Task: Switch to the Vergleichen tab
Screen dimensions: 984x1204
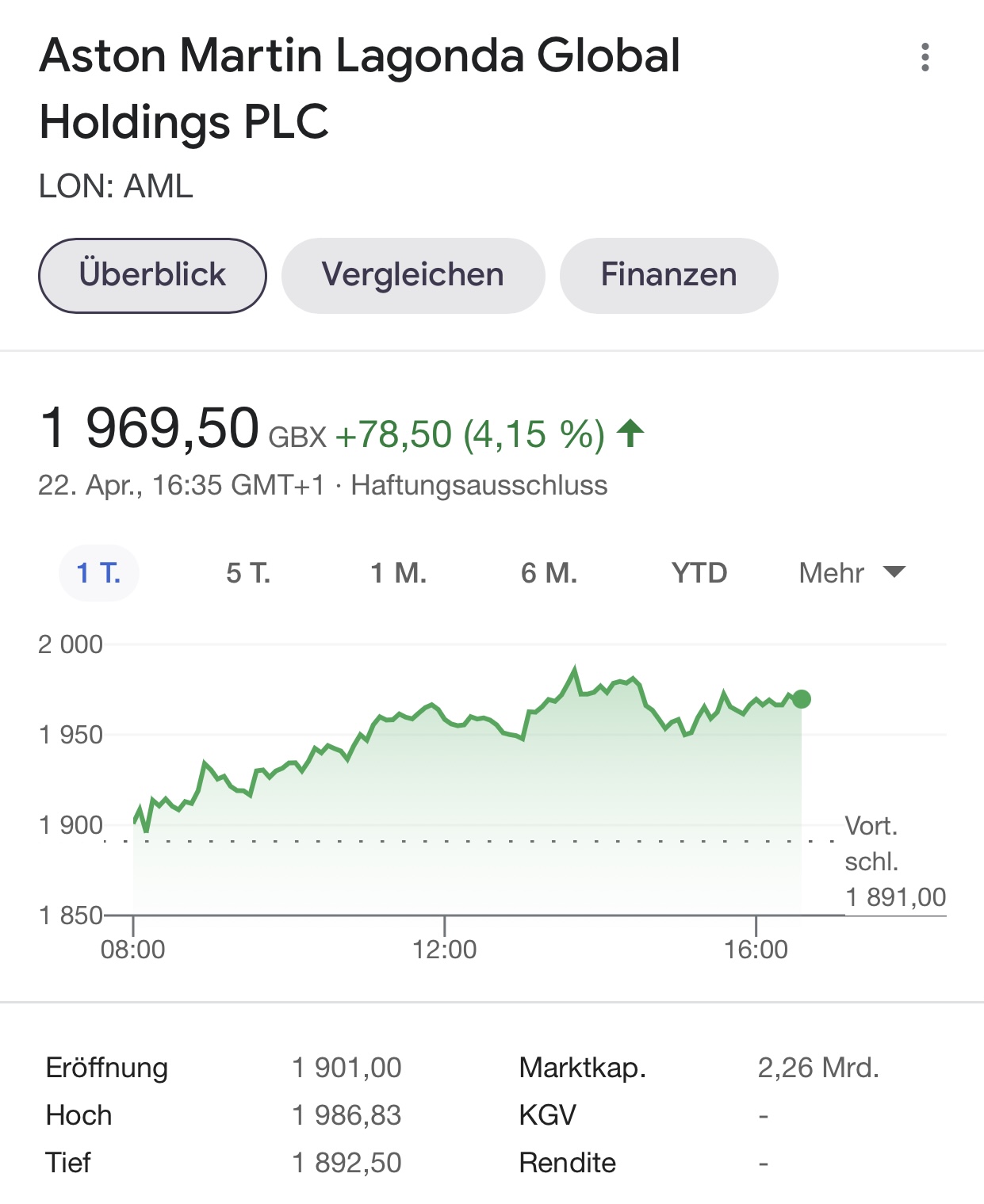Action: [413, 275]
